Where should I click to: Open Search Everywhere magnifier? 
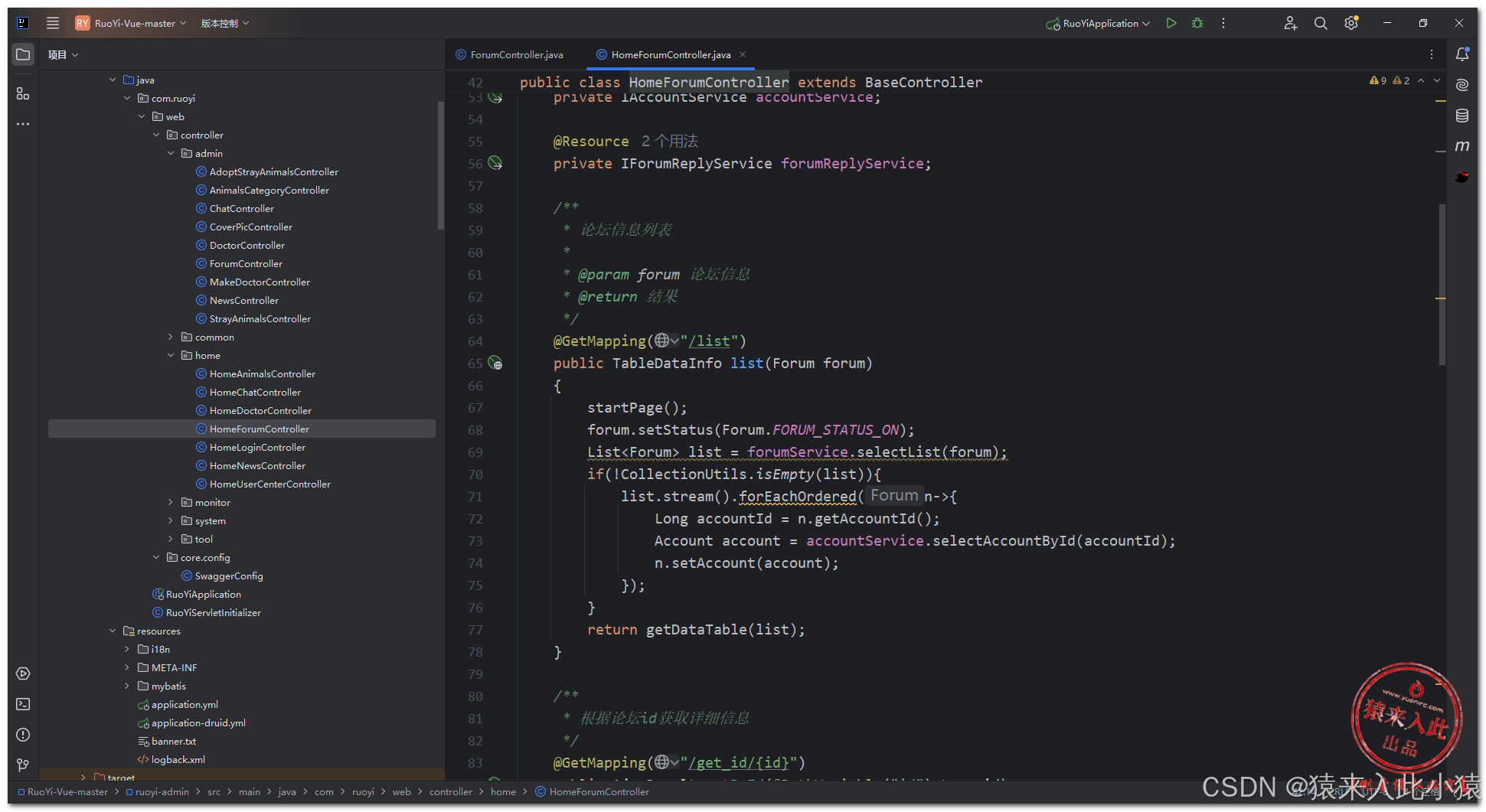click(x=1321, y=23)
